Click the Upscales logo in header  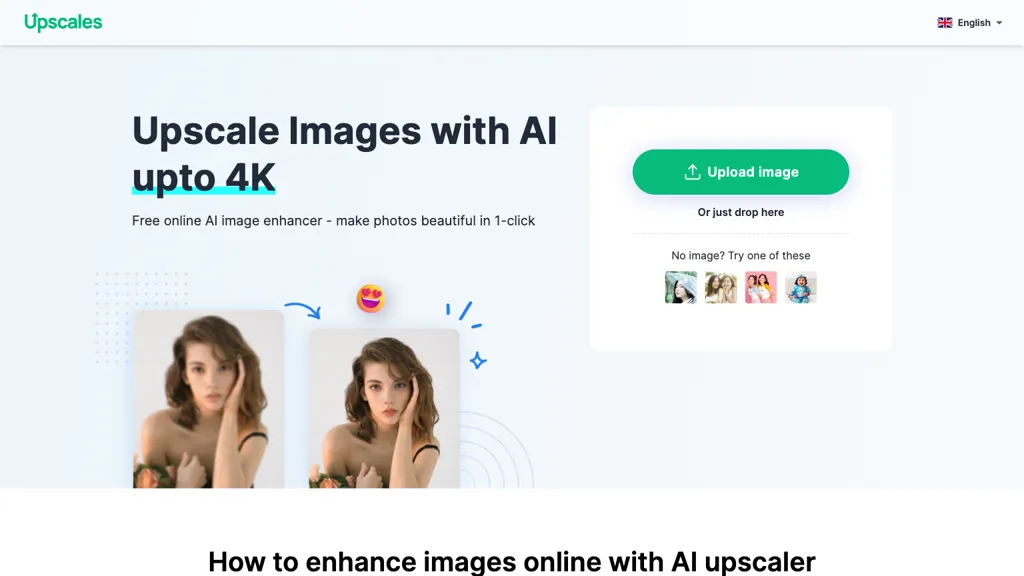63,22
